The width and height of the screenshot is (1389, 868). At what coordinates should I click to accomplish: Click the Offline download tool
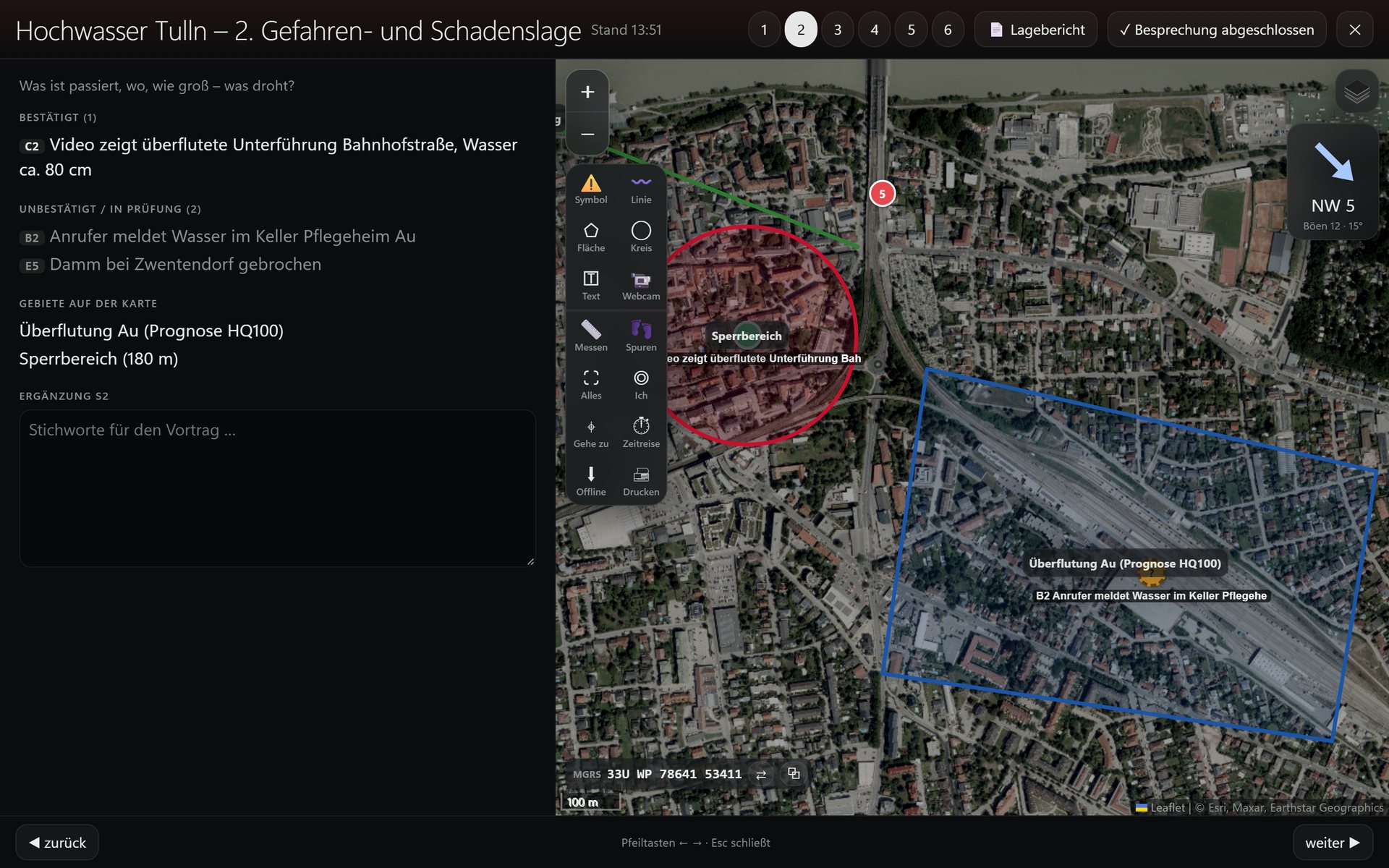[x=591, y=482]
